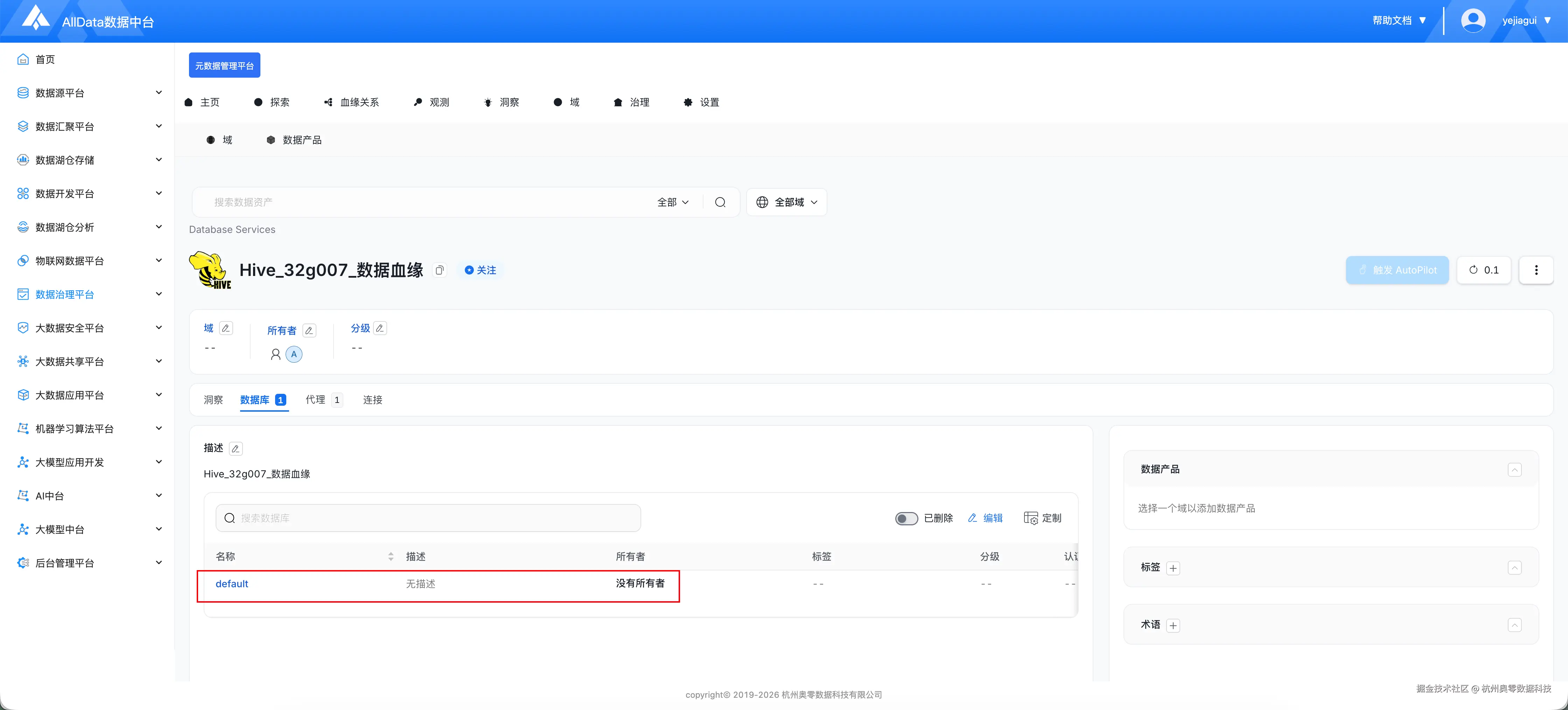1568x710 pixels.
Task: Click the 0.1 version button
Action: click(1483, 270)
